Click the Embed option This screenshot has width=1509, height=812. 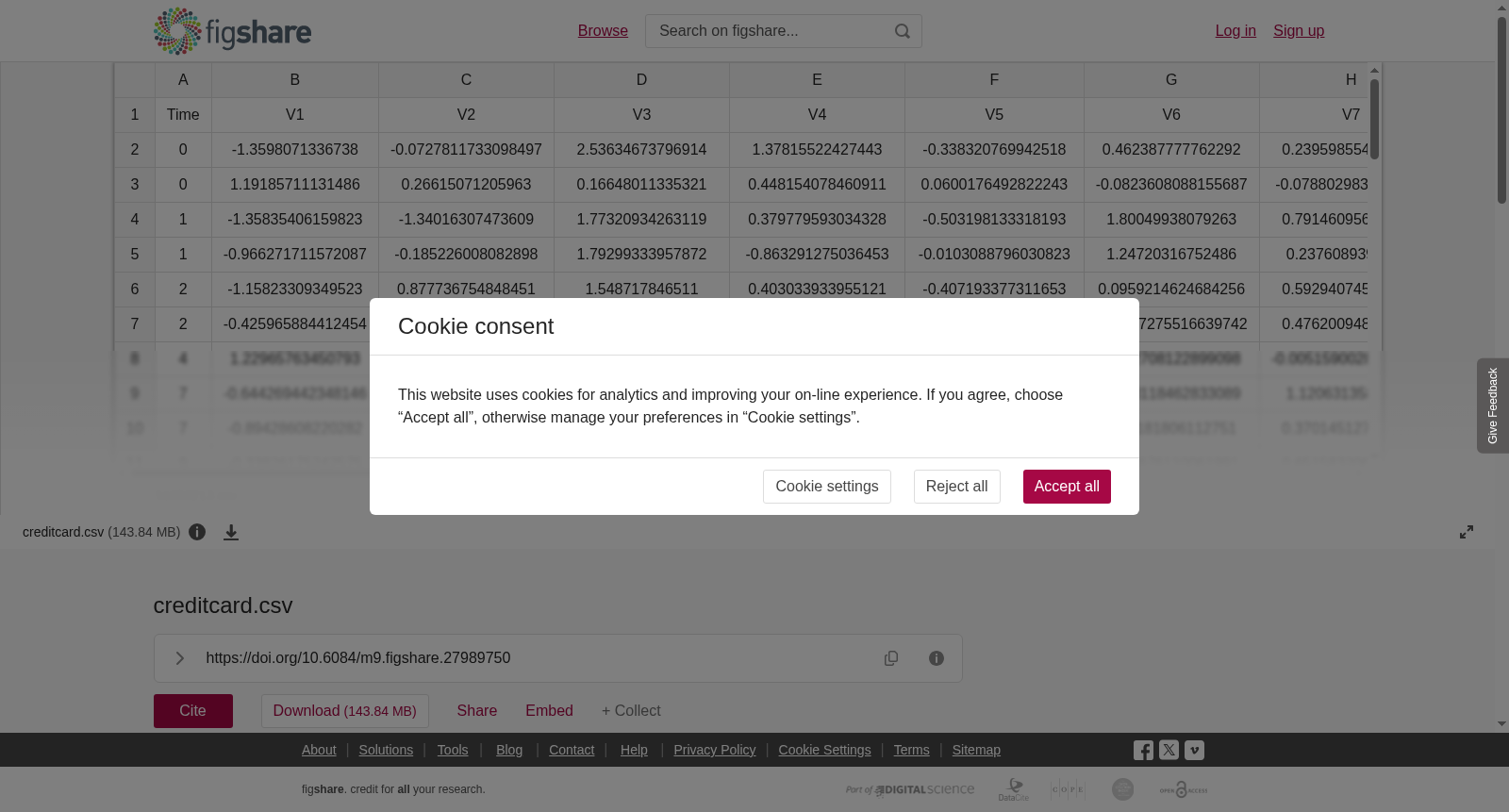click(550, 711)
